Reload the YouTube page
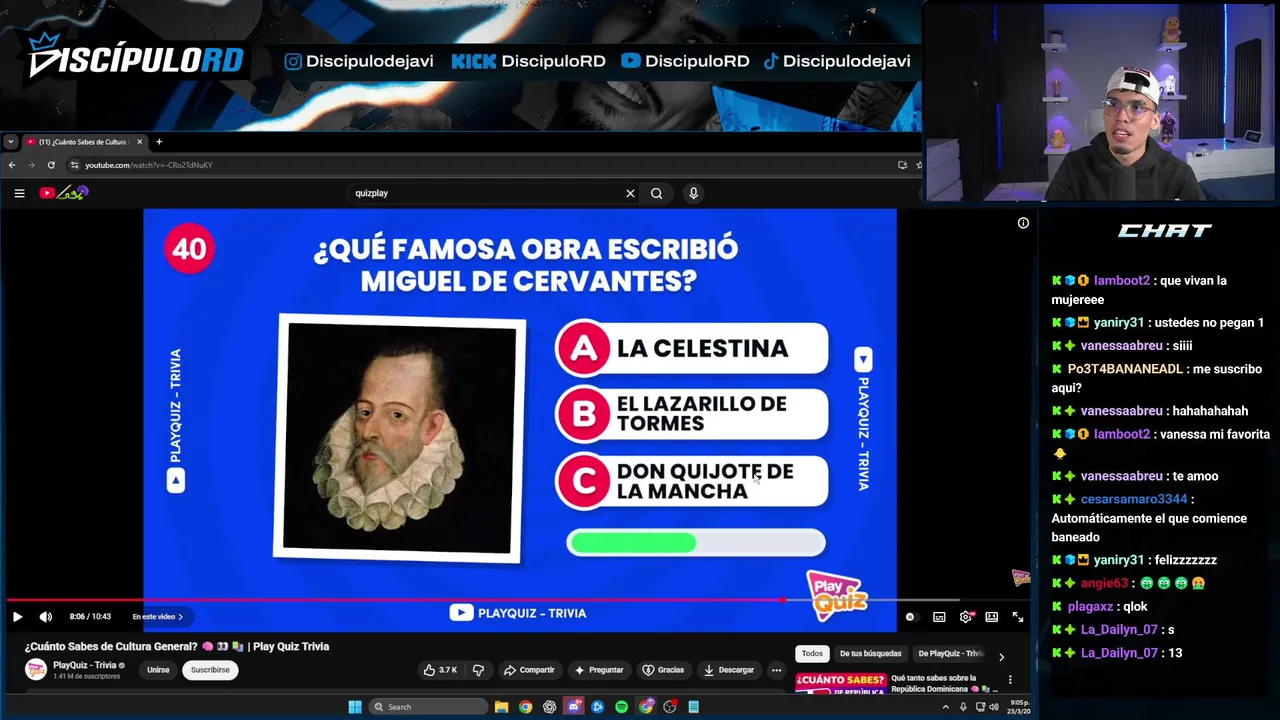1280x720 pixels. pos(51,165)
